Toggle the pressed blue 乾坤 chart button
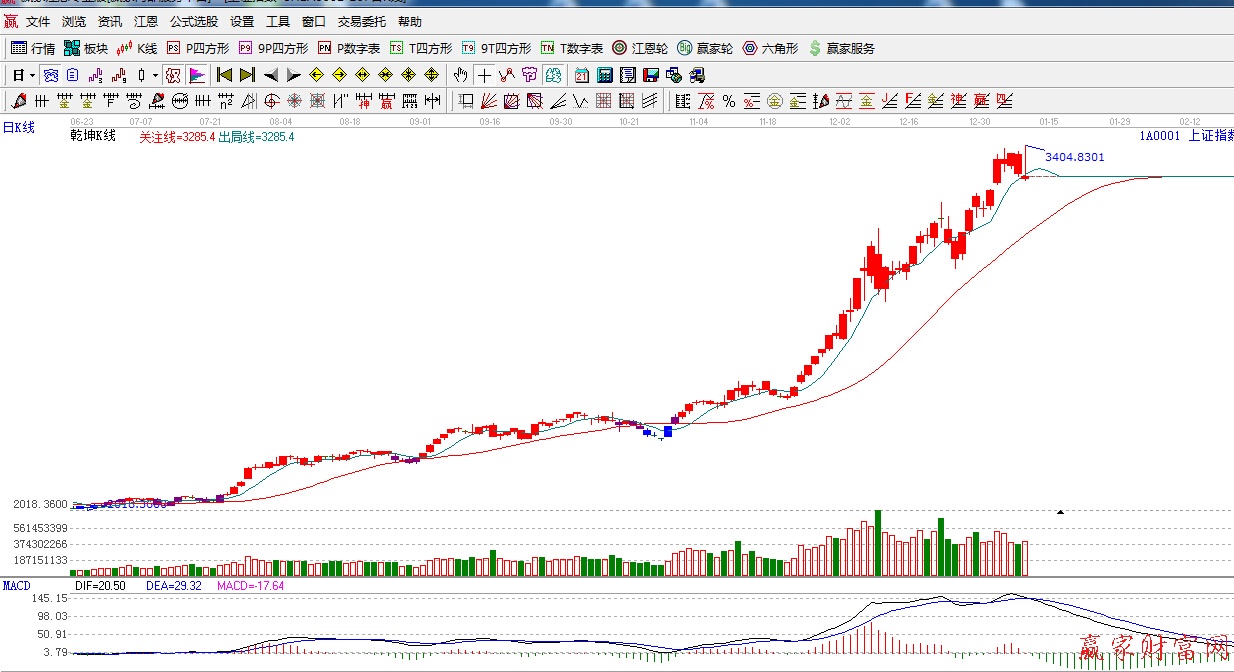1234x672 pixels. click(50, 75)
